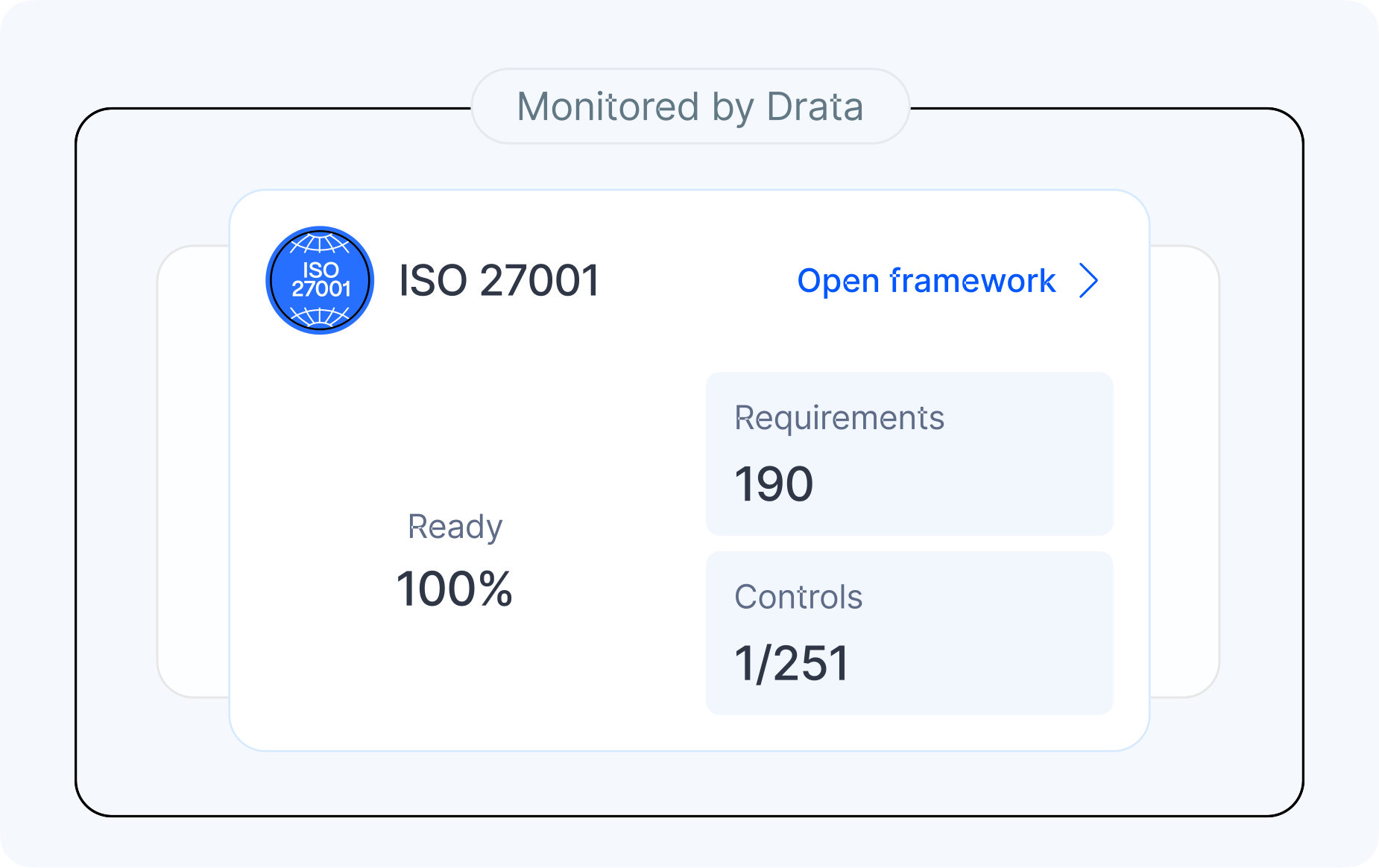Open the Requirements tile showing 190
The width and height of the screenshot is (1379, 868).
tap(909, 454)
